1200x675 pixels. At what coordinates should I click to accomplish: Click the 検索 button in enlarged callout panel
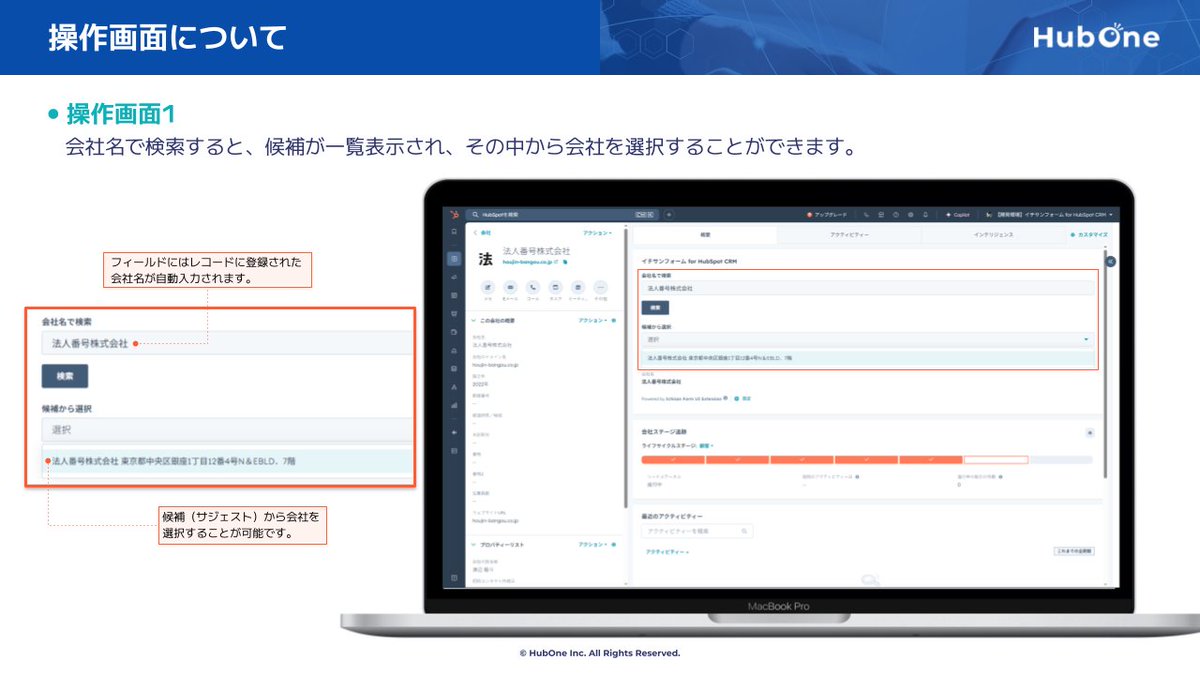(x=65, y=376)
